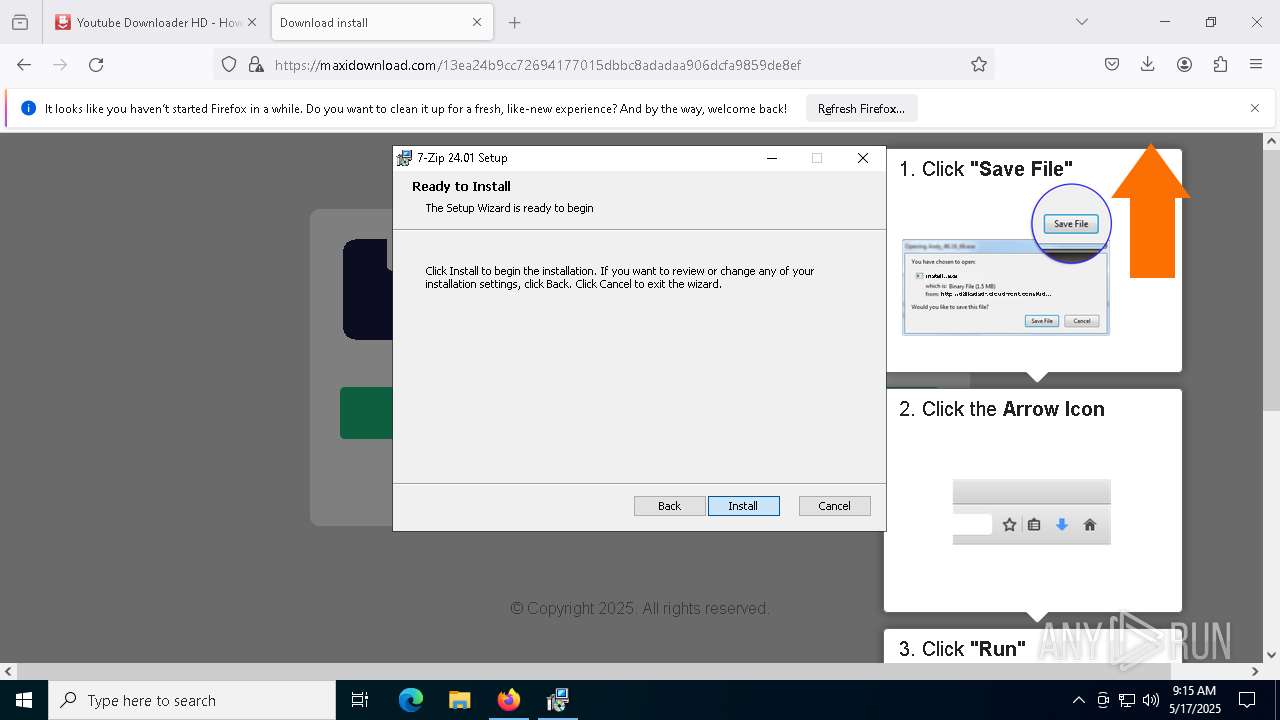The width and height of the screenshot is (1280, 720).
Task: Click Install in the 7-Zip setup
Action: pyautogui.click(x=743, y=506)
